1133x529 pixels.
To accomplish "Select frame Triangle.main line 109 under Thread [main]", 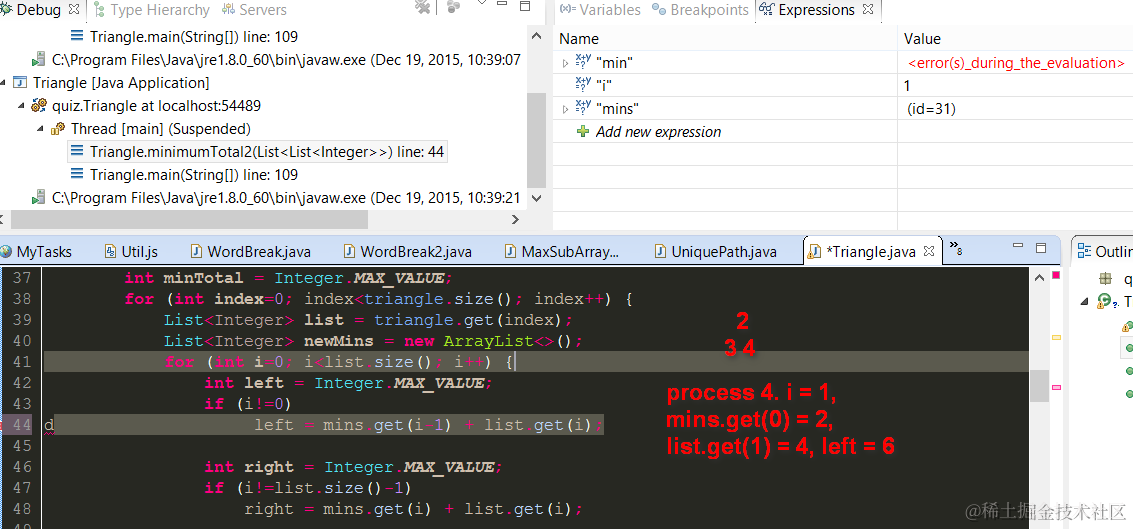I will pyautogui.click(x=194, y=175).
